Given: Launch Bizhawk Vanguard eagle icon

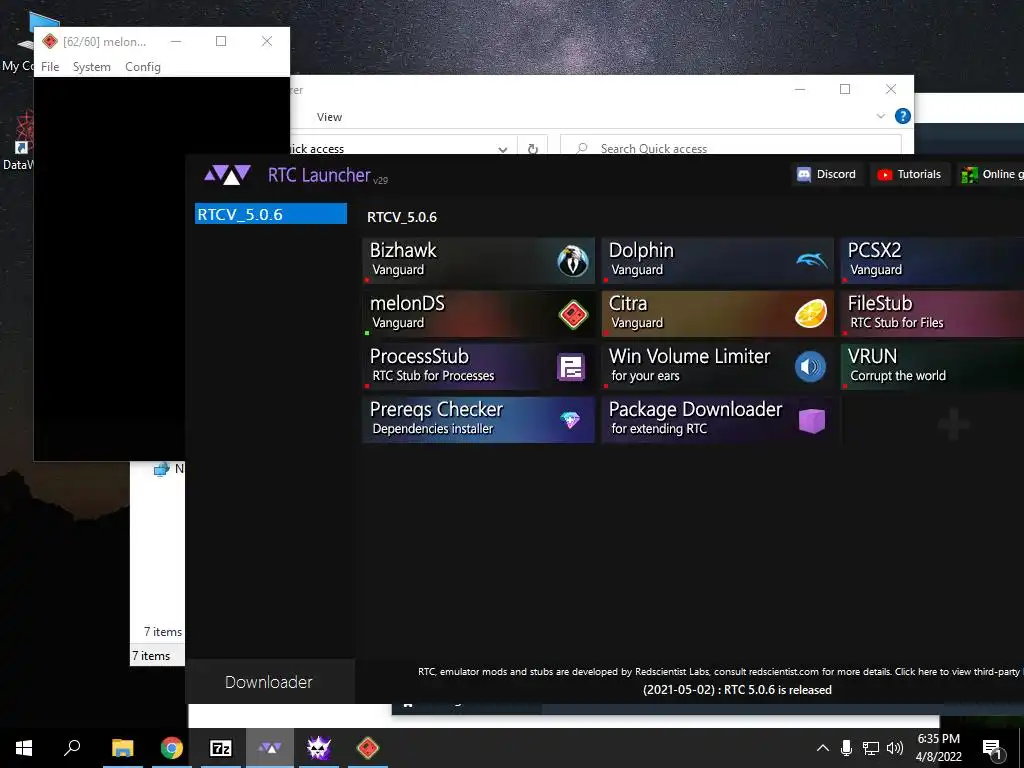Looking at the screenshot, I should click(x=573, y=261).
